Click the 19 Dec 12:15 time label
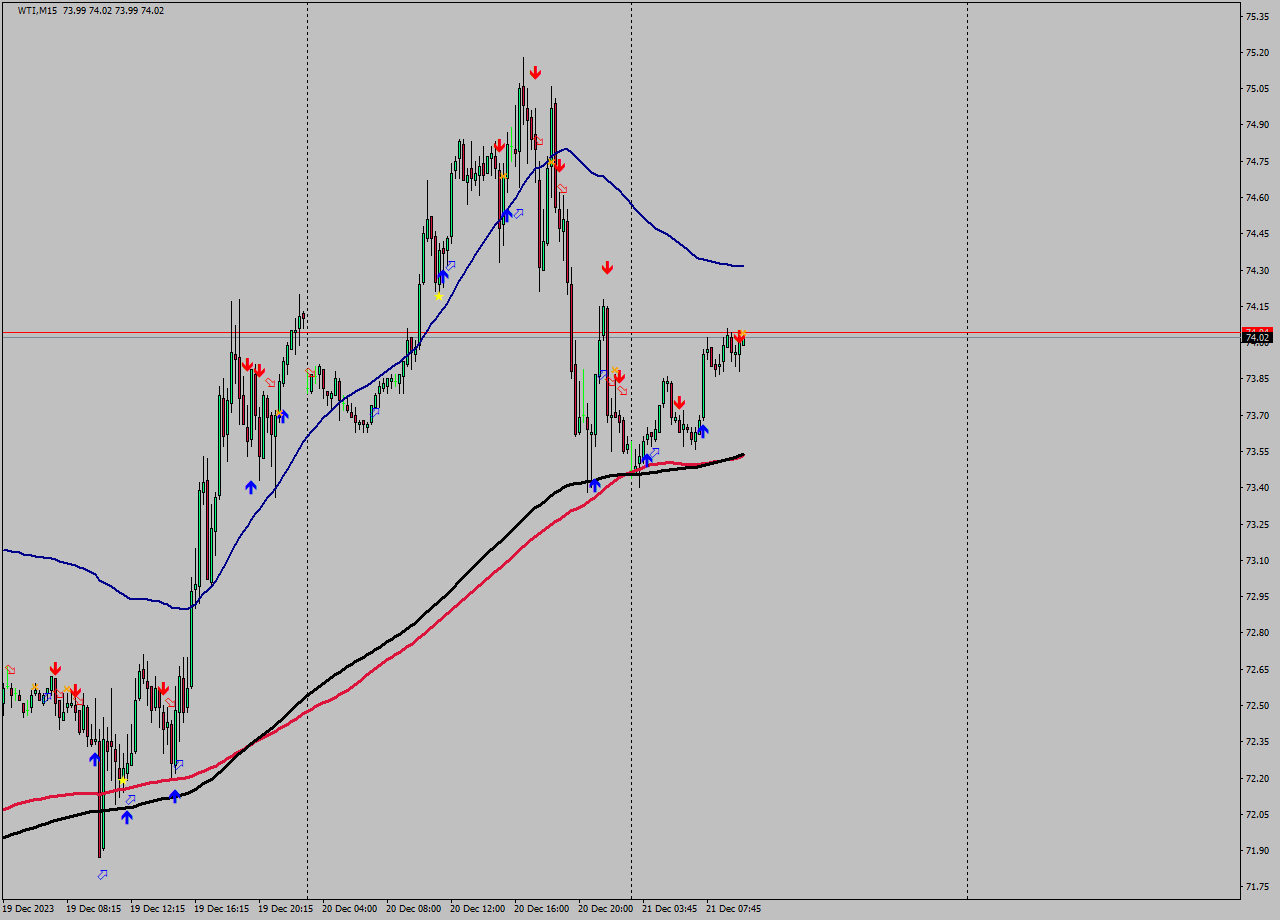Image resolution: width=1280 pixels, height=920 pixels. [x=157, y=909]
